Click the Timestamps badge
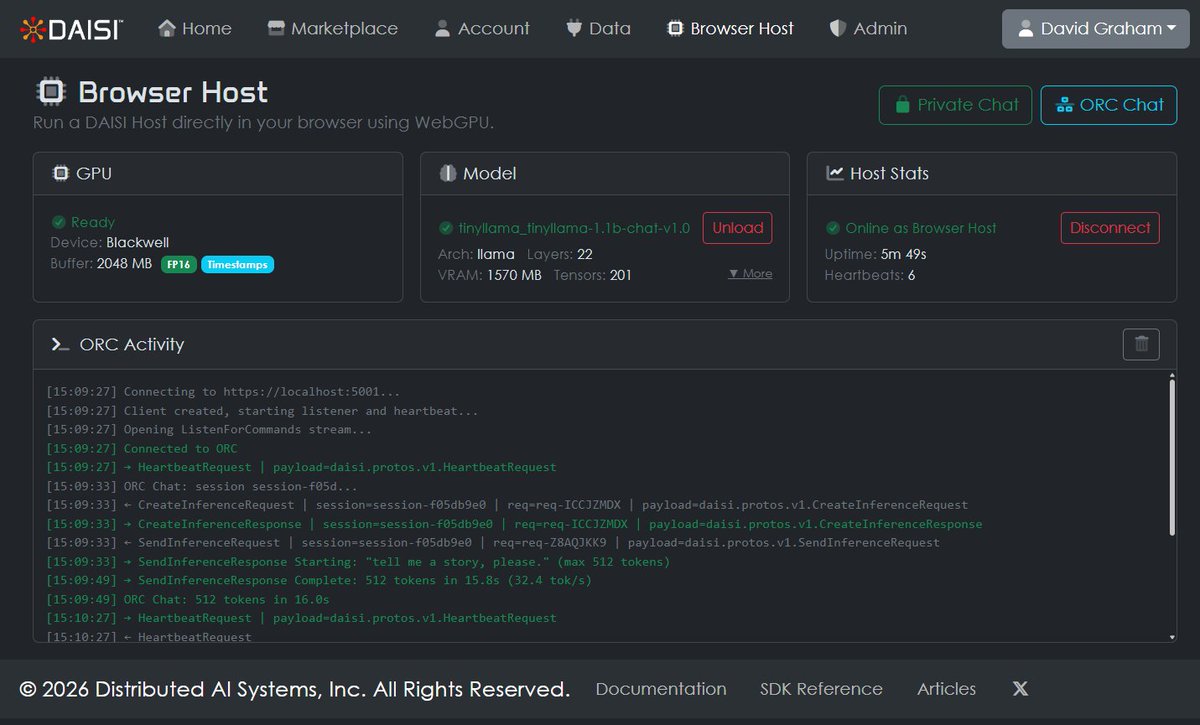 click(237, 265)
